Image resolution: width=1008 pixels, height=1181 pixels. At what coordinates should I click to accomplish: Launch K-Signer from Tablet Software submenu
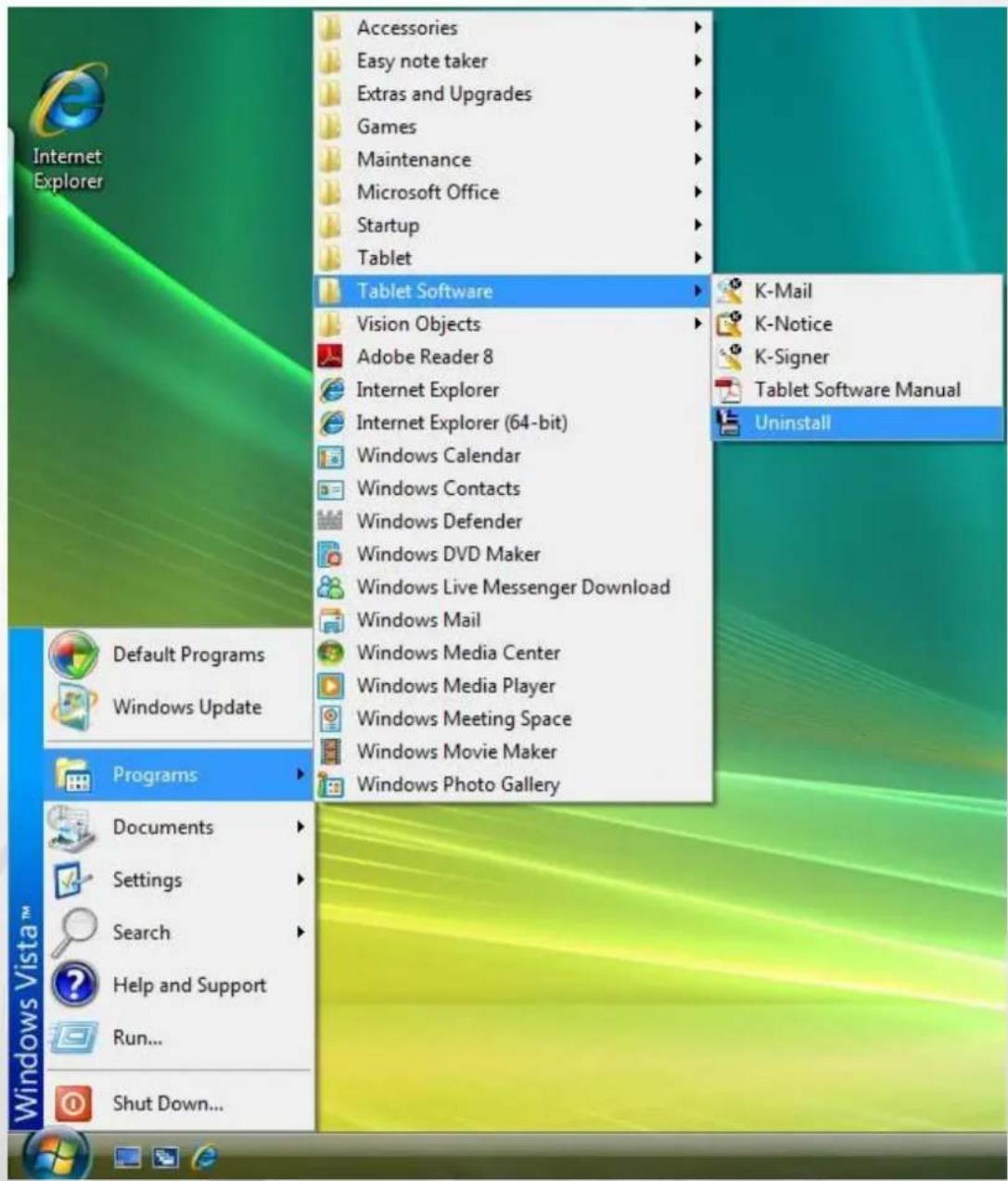click(x=858, y=357)
